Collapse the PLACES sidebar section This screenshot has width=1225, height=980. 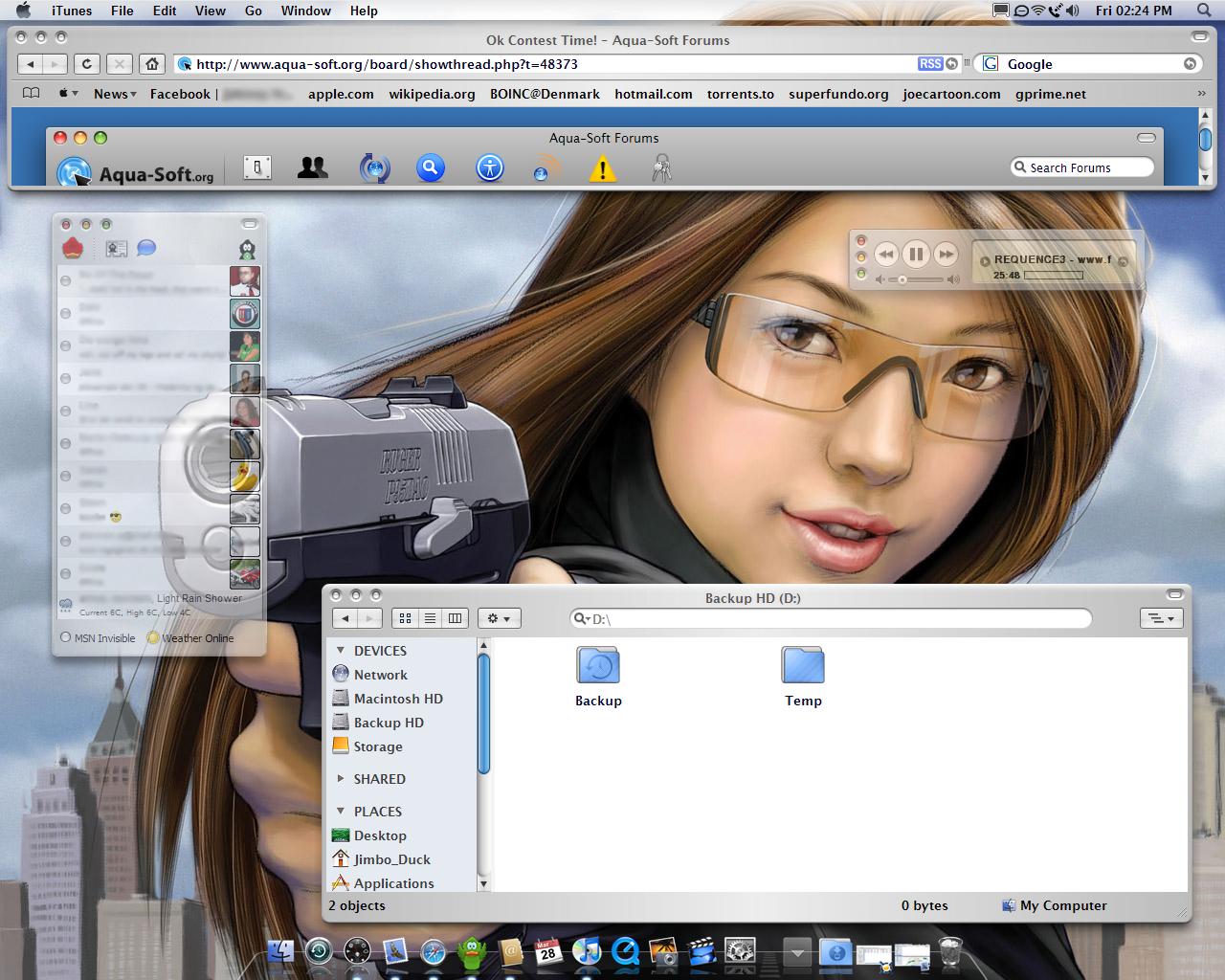340,812
